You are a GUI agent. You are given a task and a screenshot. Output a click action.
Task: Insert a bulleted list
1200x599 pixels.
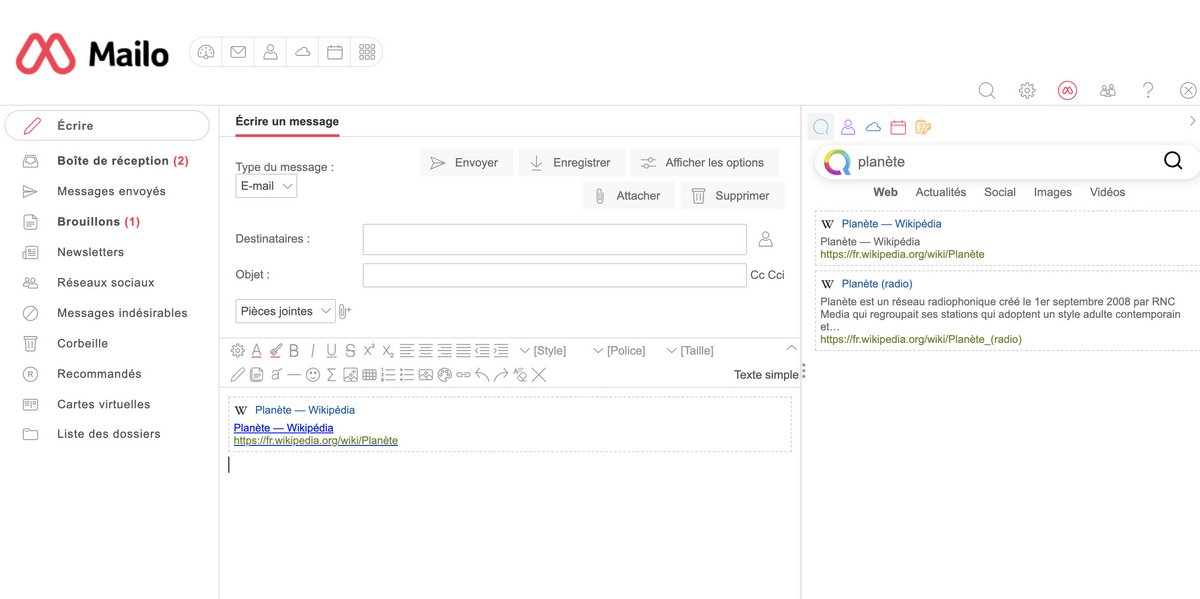(x=406, y=375)
